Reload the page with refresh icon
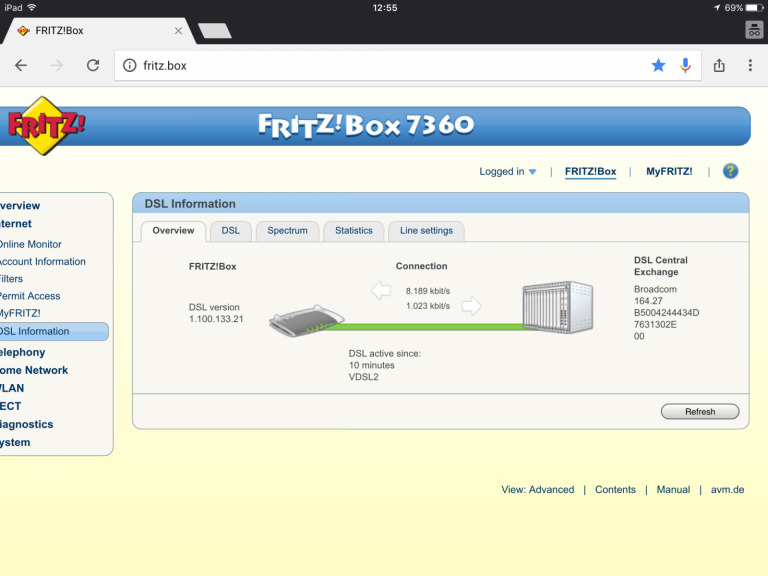768x576 pixels. click(92, 65)
